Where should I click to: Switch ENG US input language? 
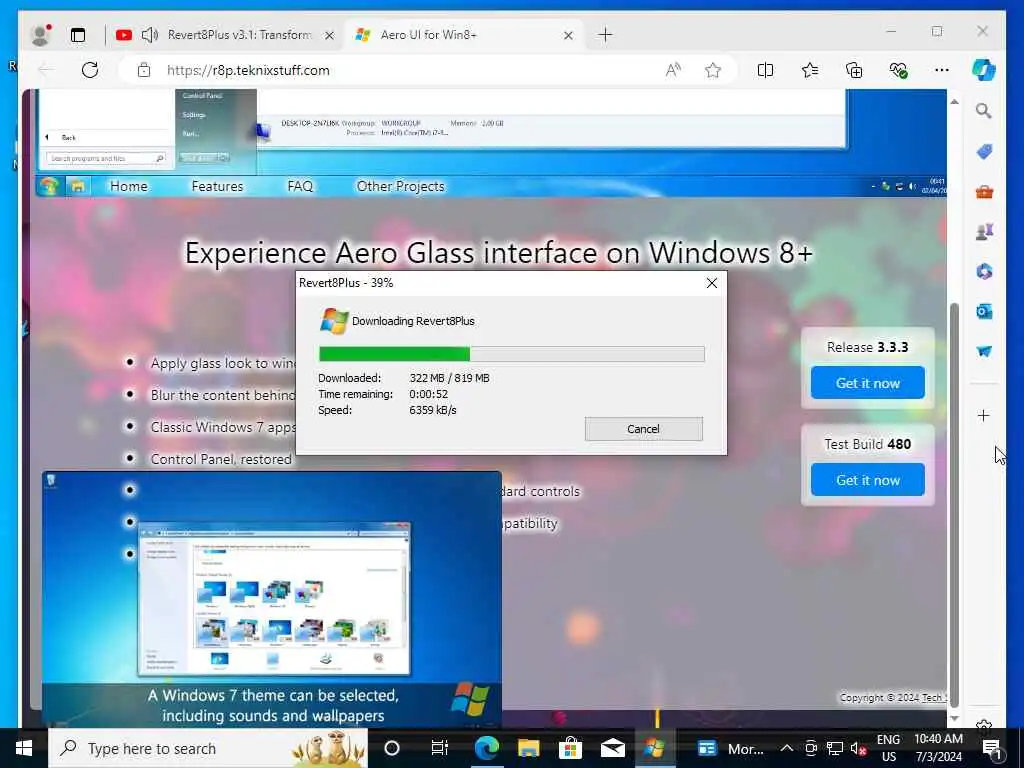pyautogui.click(x=888, y=748)
